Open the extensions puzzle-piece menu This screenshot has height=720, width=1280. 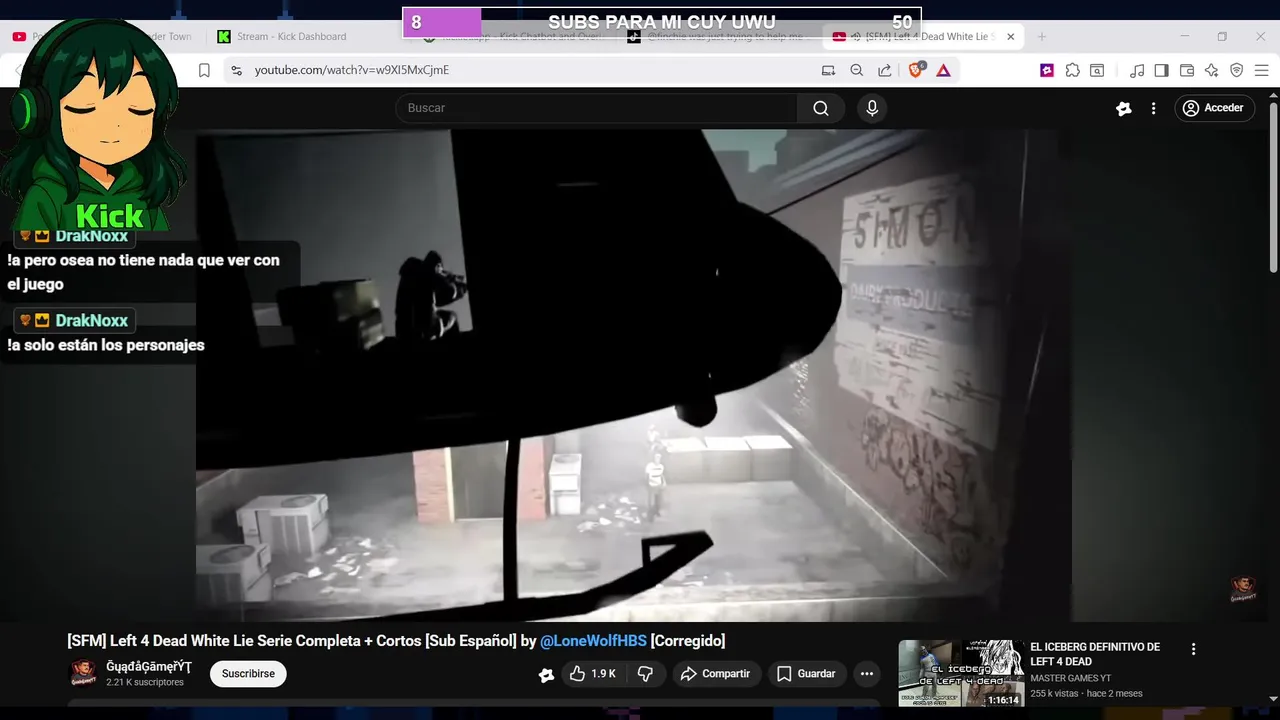coord(1072,70)
